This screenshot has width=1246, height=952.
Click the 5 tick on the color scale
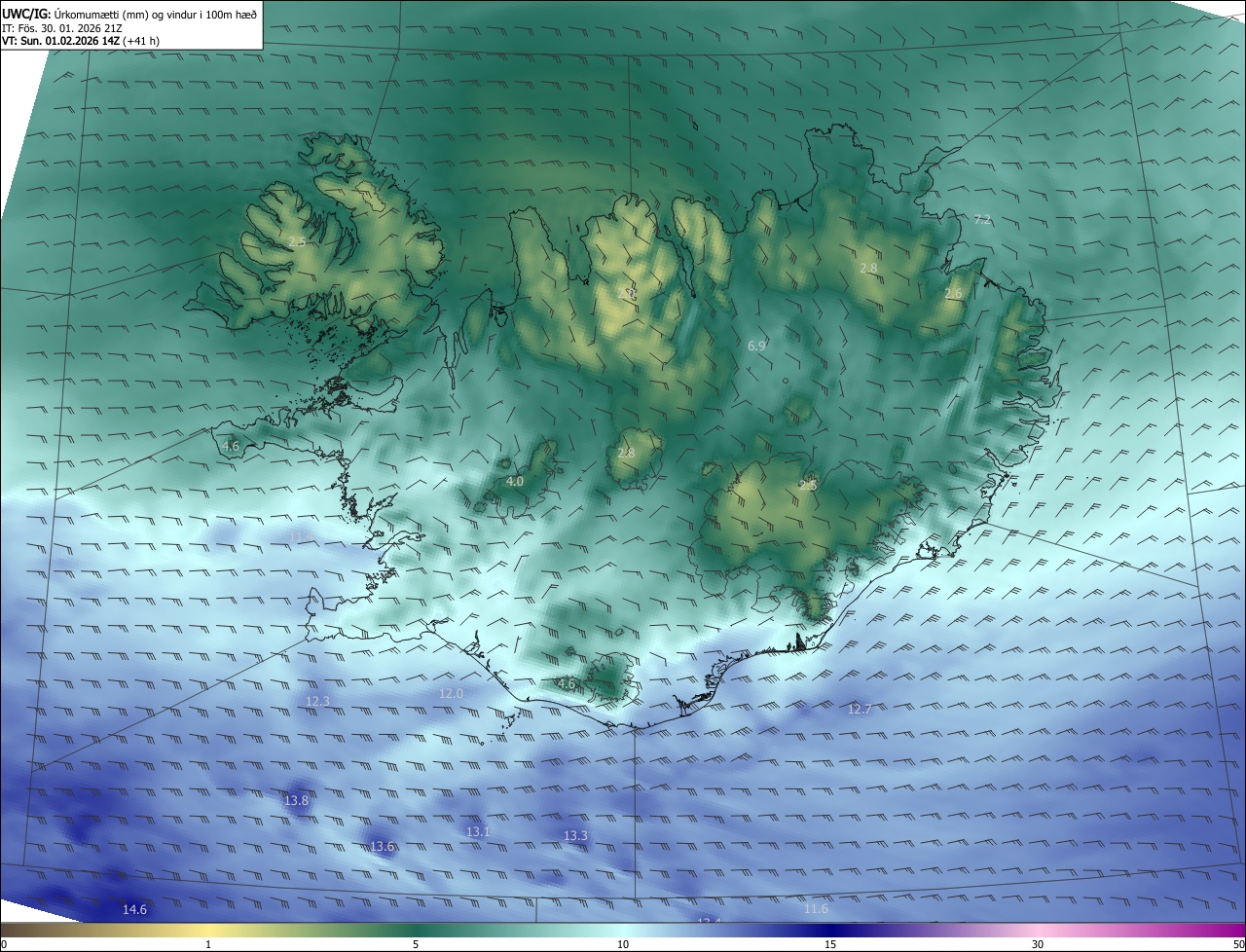pyautogui.click(x=416, y=944)
